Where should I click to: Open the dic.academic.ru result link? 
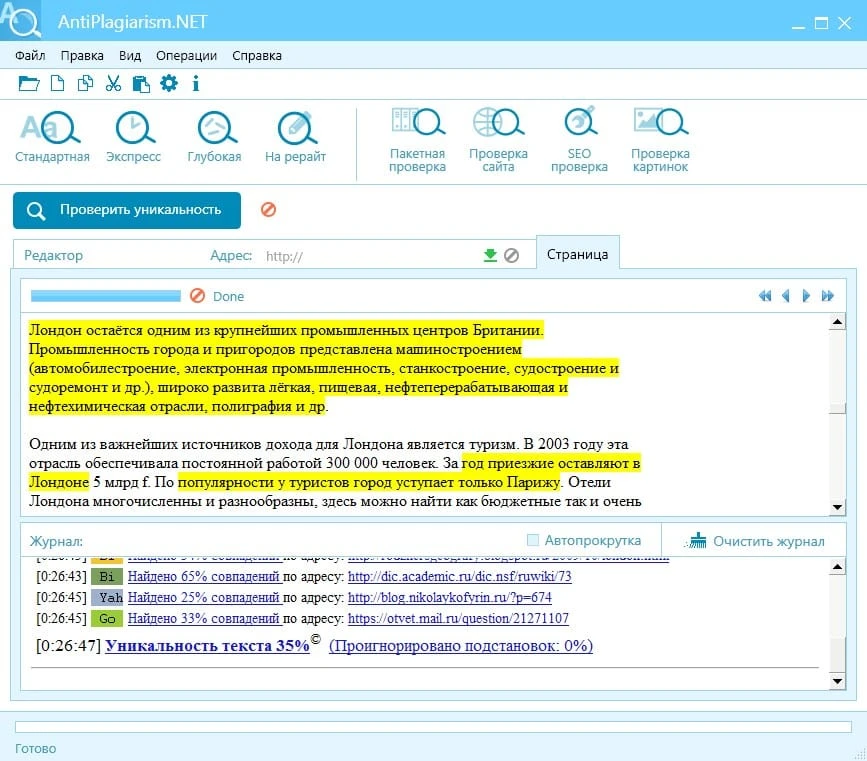pos(459,576)
